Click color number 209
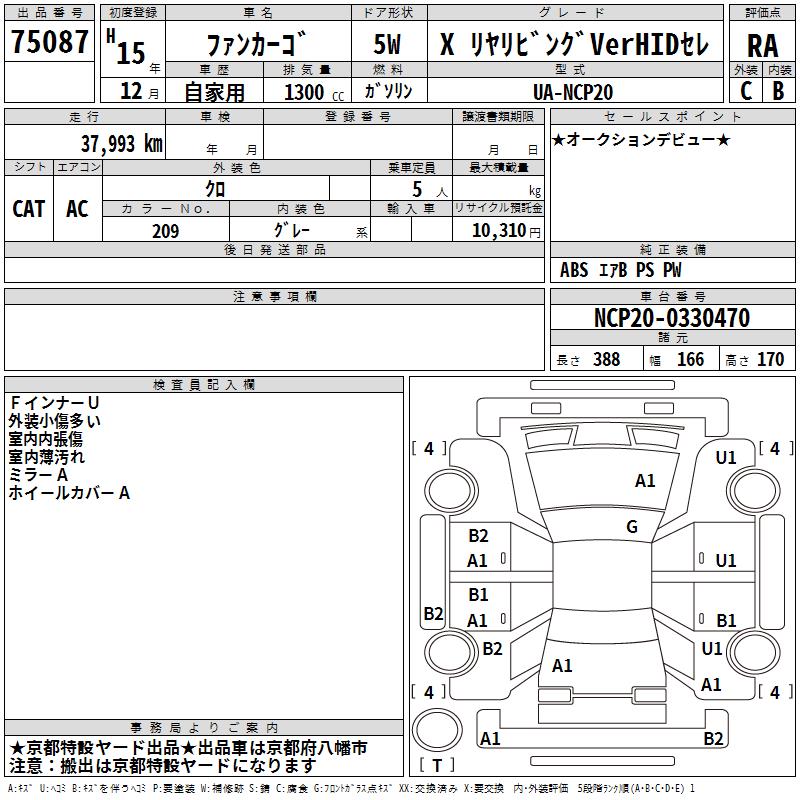Viewport: 800px width, 800px height. pyautogui.click(x=165, y=231)
